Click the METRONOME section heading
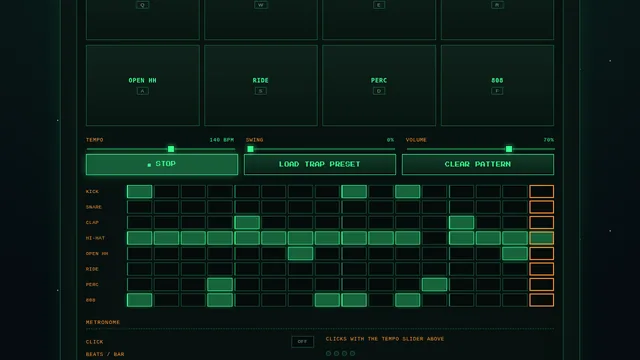This screenshot has width=640, height=360. click(103, 322)
